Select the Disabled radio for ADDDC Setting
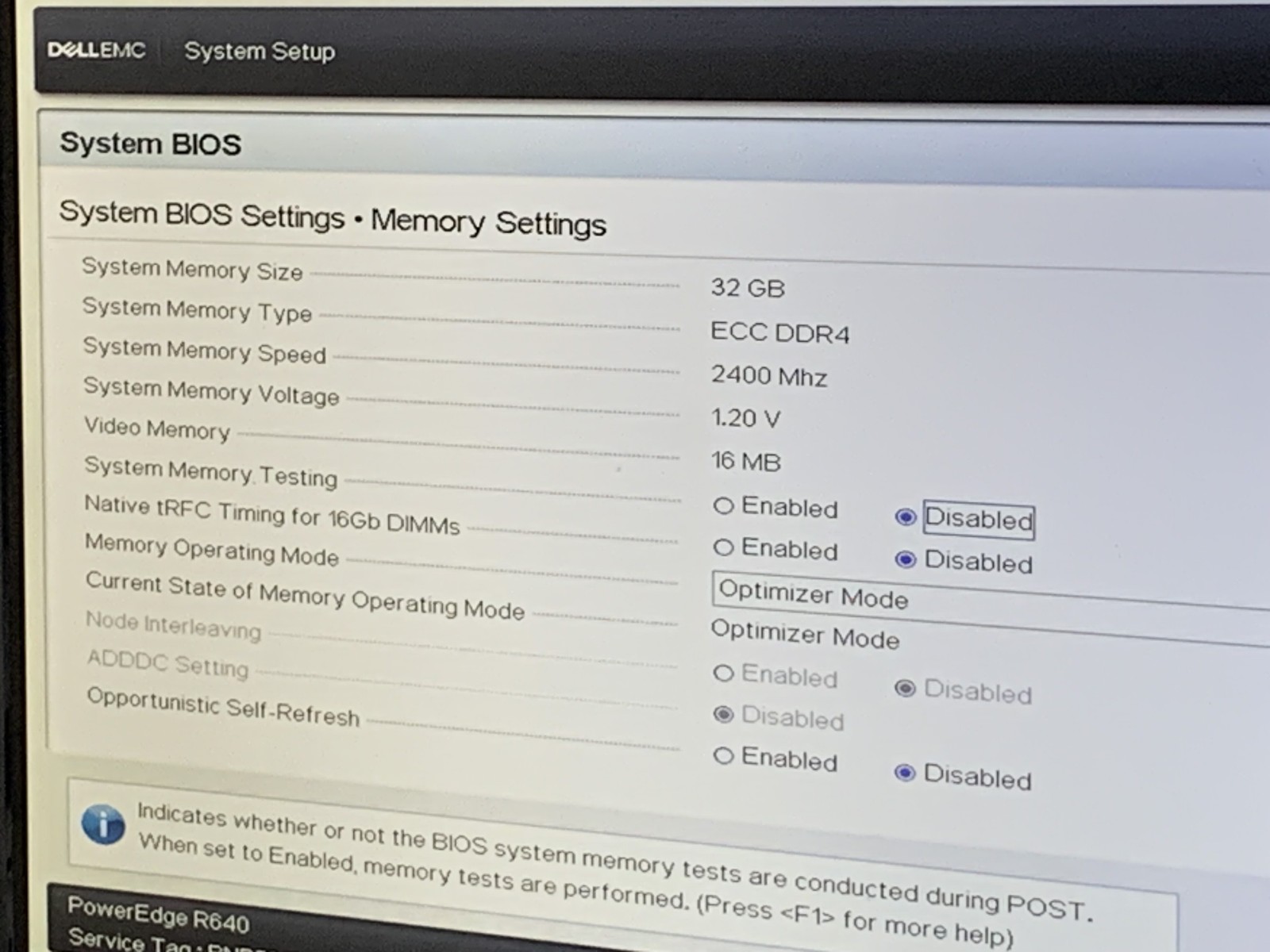 (723, 714)
